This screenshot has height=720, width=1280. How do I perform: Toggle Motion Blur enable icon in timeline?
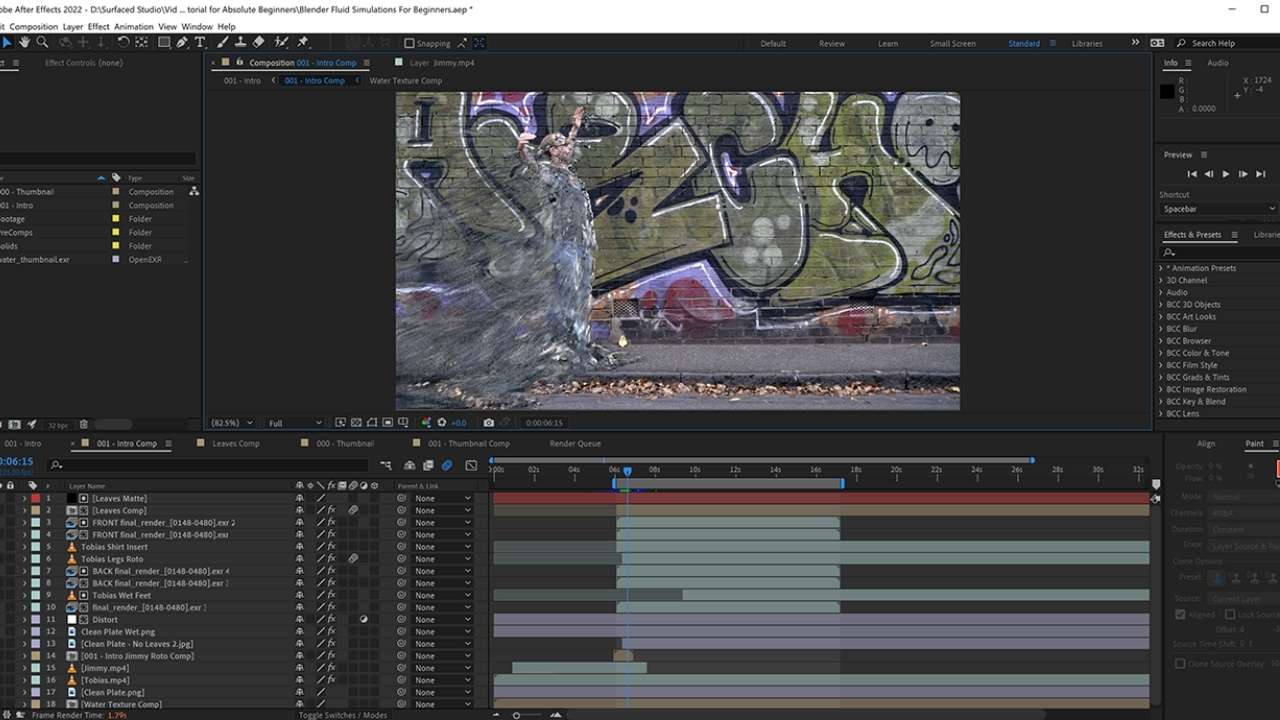coord(447,465)
